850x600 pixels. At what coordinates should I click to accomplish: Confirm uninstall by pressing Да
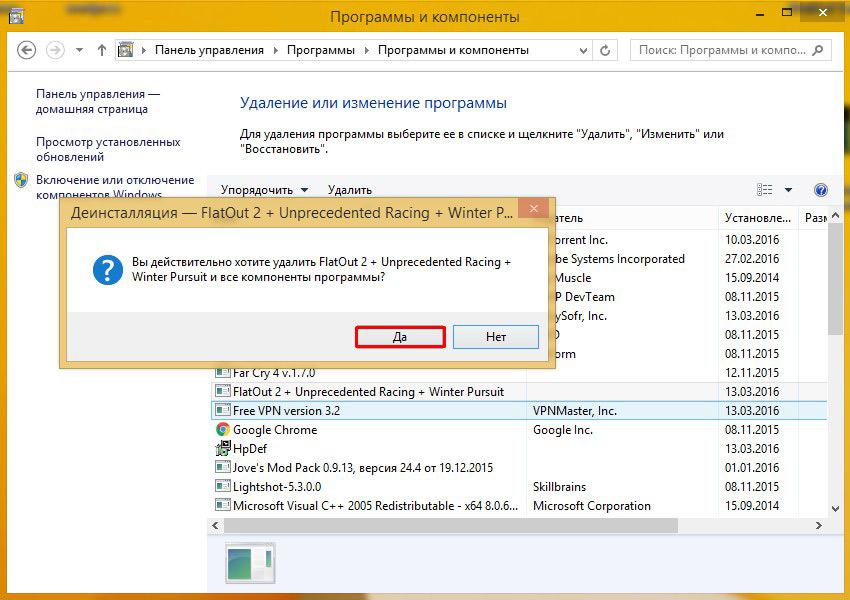(x=399, y=337)
